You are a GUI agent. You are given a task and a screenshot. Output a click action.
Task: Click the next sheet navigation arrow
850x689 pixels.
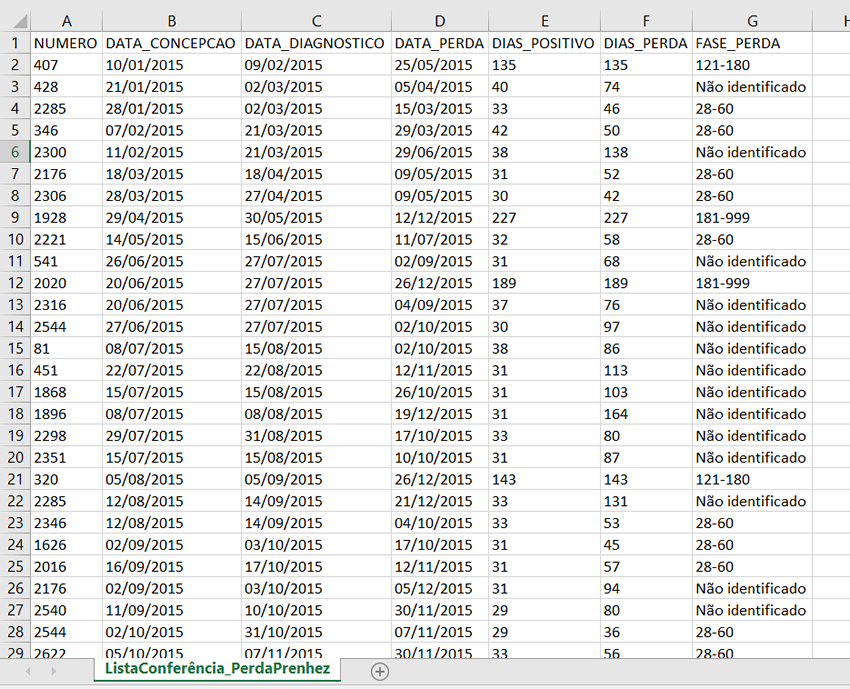(x=53, y=672)
